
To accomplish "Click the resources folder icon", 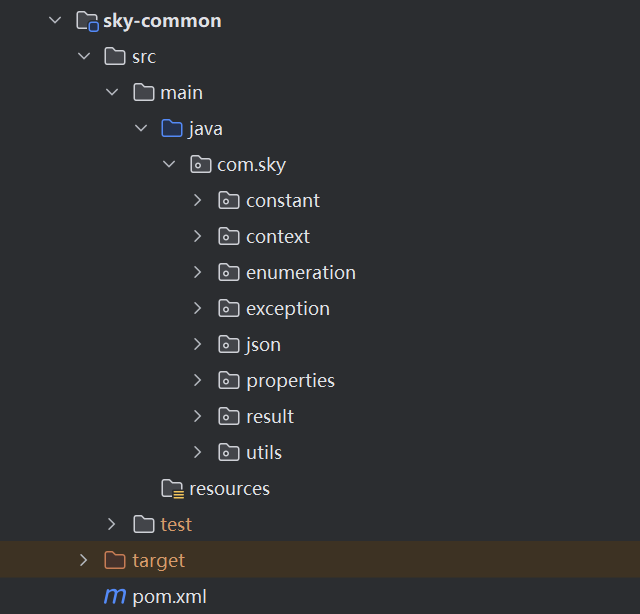I will [172, 489].
